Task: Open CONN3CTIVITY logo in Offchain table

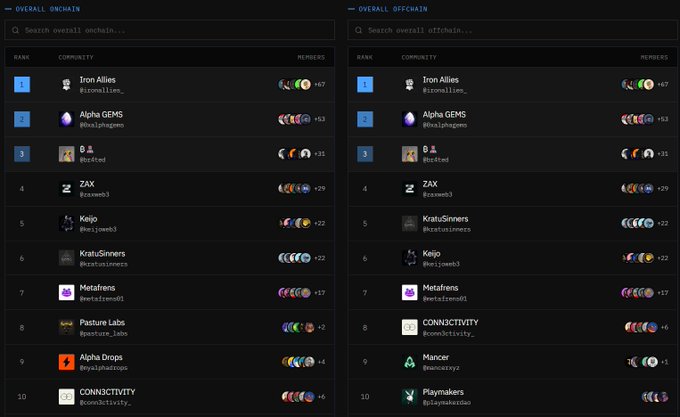Action: pos(409,327)
